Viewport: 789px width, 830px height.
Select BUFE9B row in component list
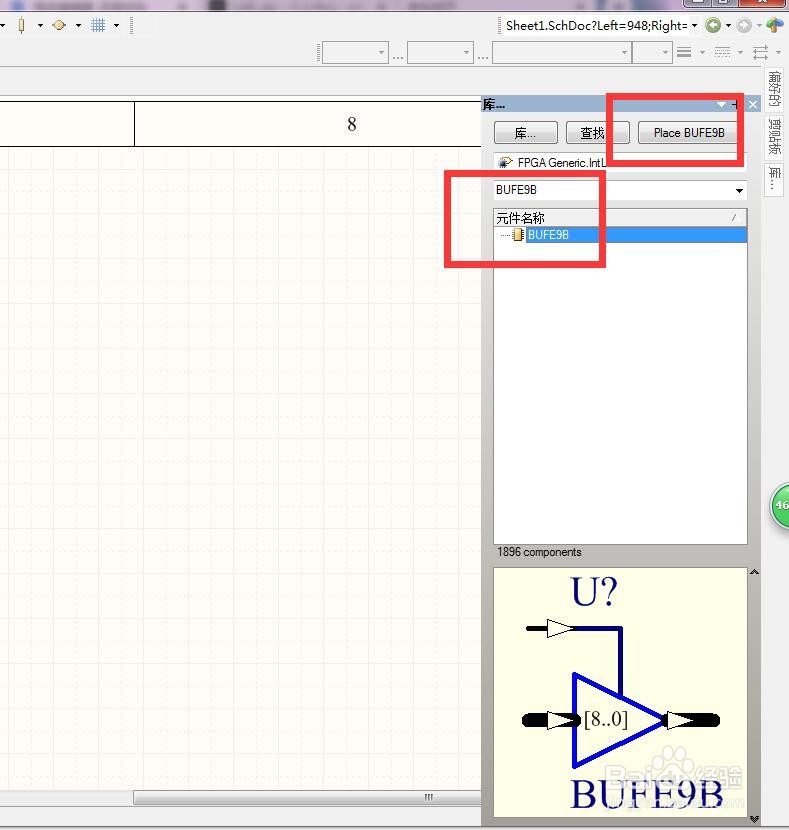(620, 234)
